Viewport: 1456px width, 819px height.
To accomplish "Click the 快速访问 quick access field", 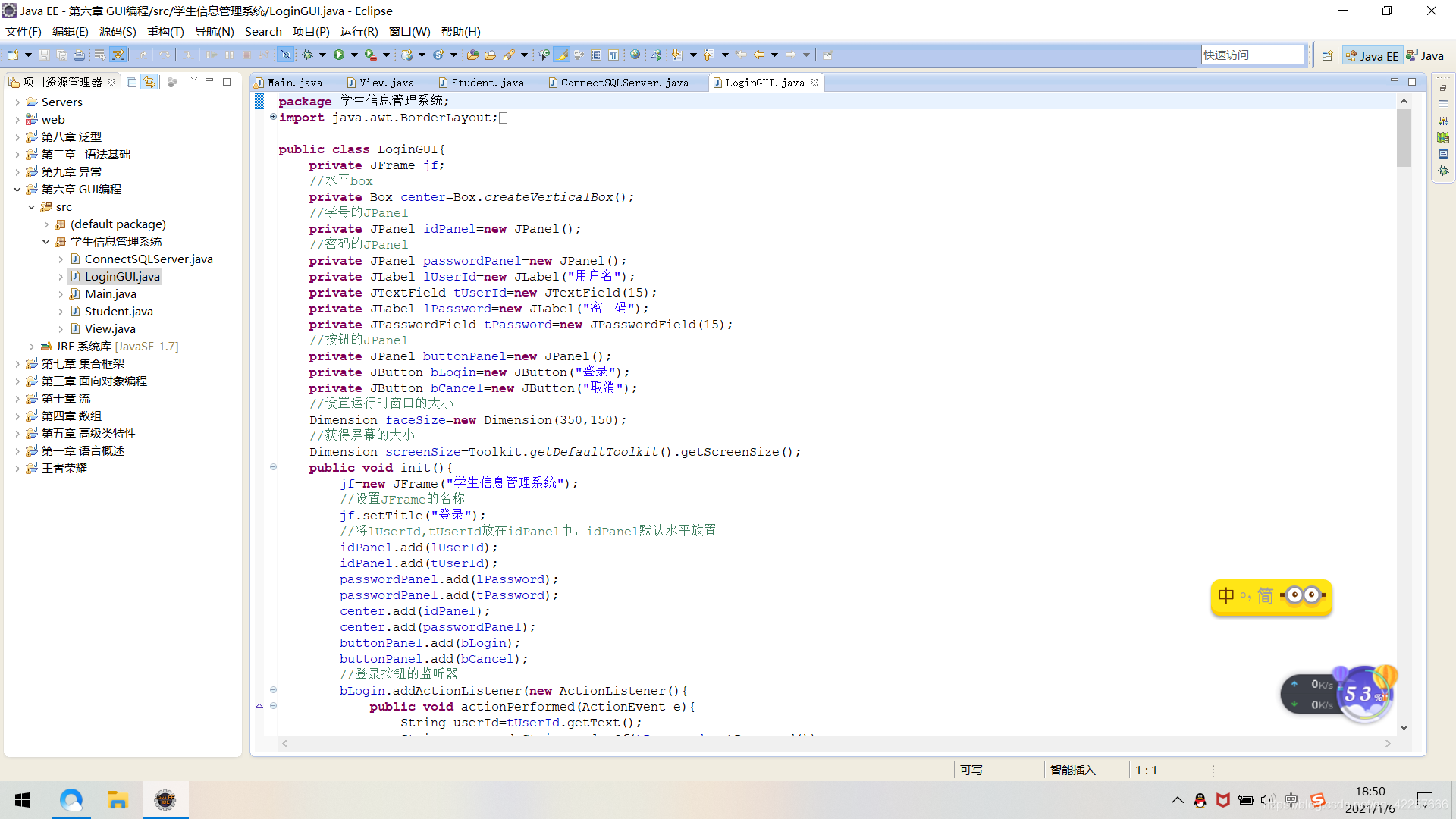I will [x=1251, y=55].
